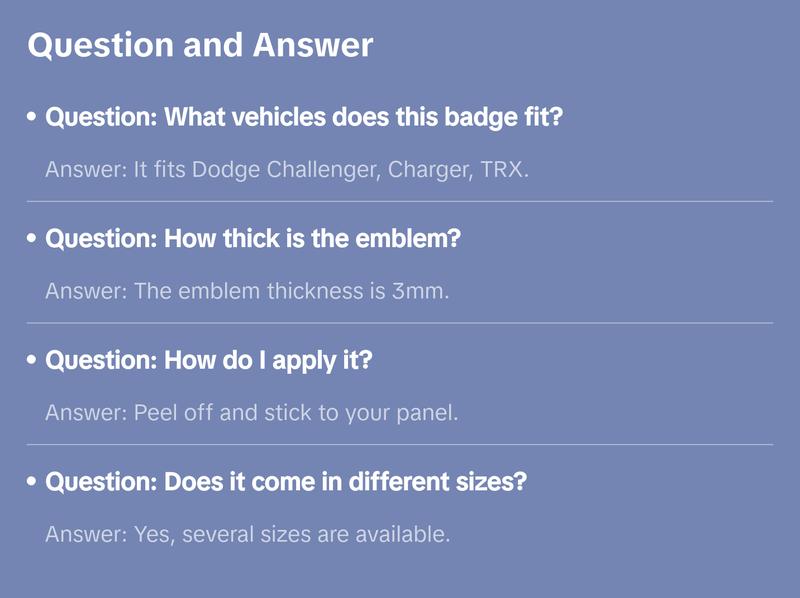The height and width of the screenshot is (598, 800).
Task: Click the "Question and Answer" heading
Action: pyautogui.click(x=200, y=45)
